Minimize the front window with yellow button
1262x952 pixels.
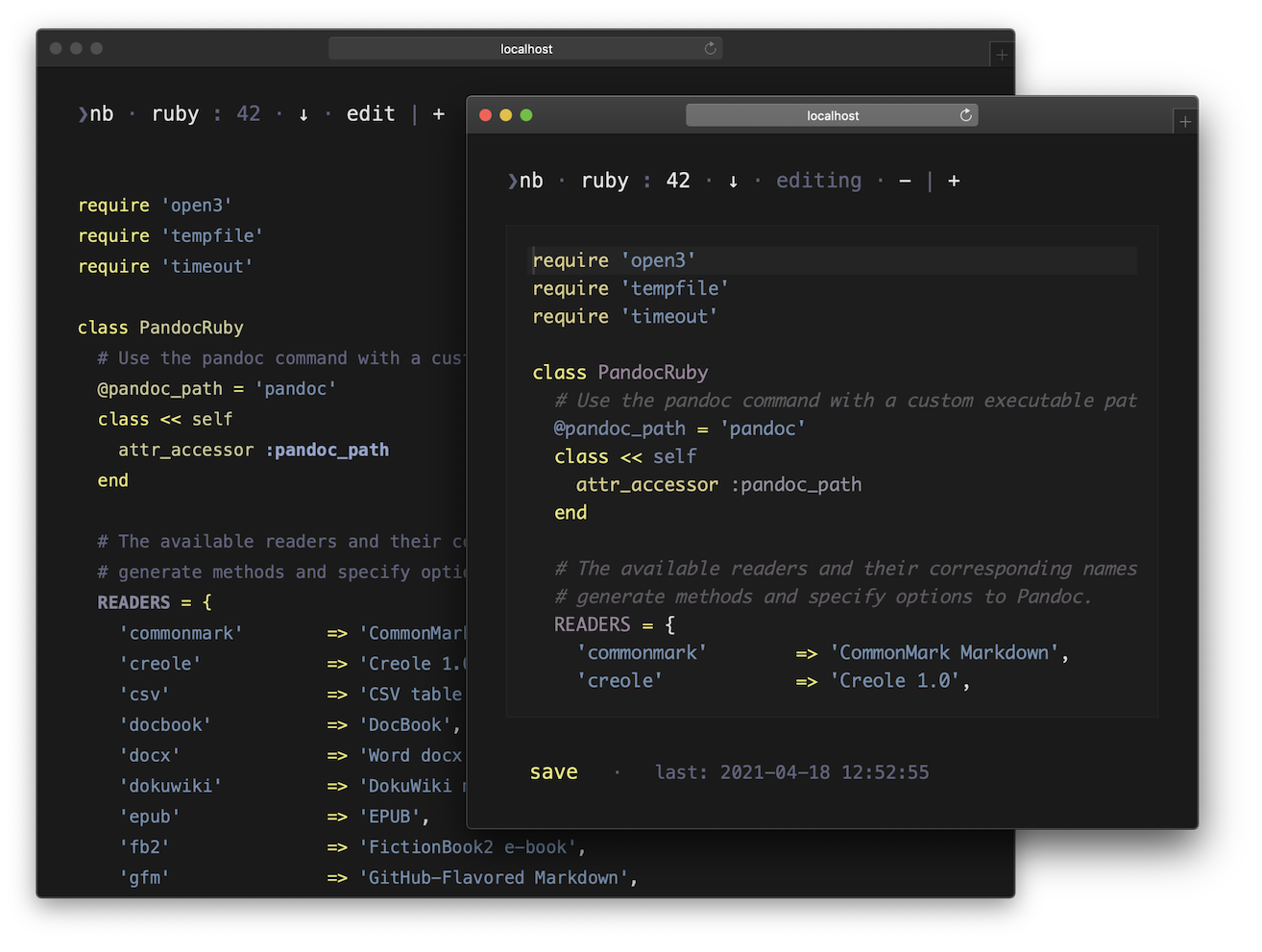pos(506,115)
